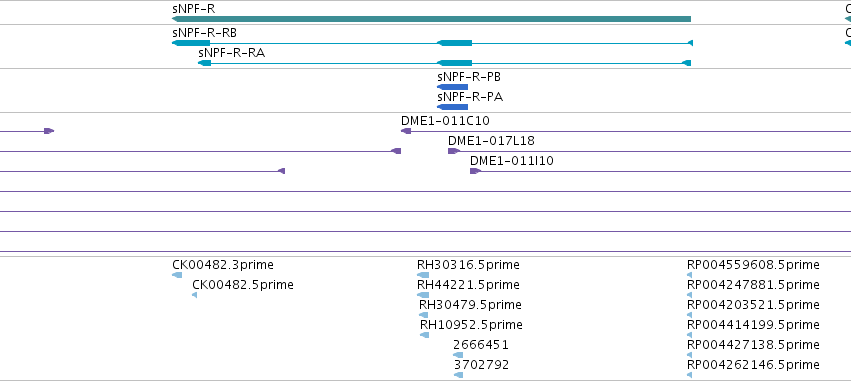Select the DME1-011C10 clone arrow
Screen dimensions: 851x381
406,131
